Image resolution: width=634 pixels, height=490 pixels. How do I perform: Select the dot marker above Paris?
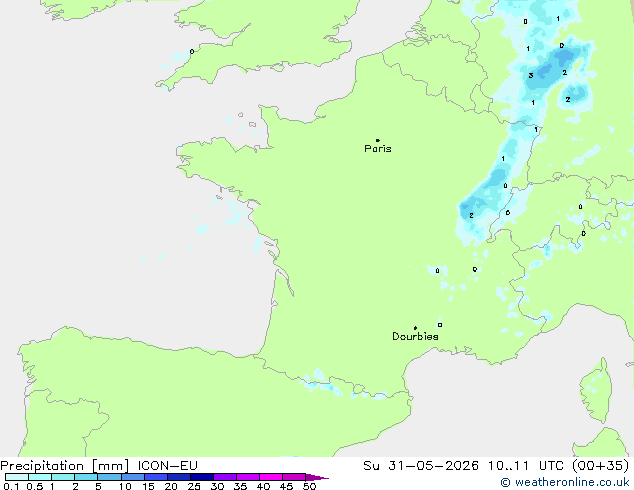378,140
